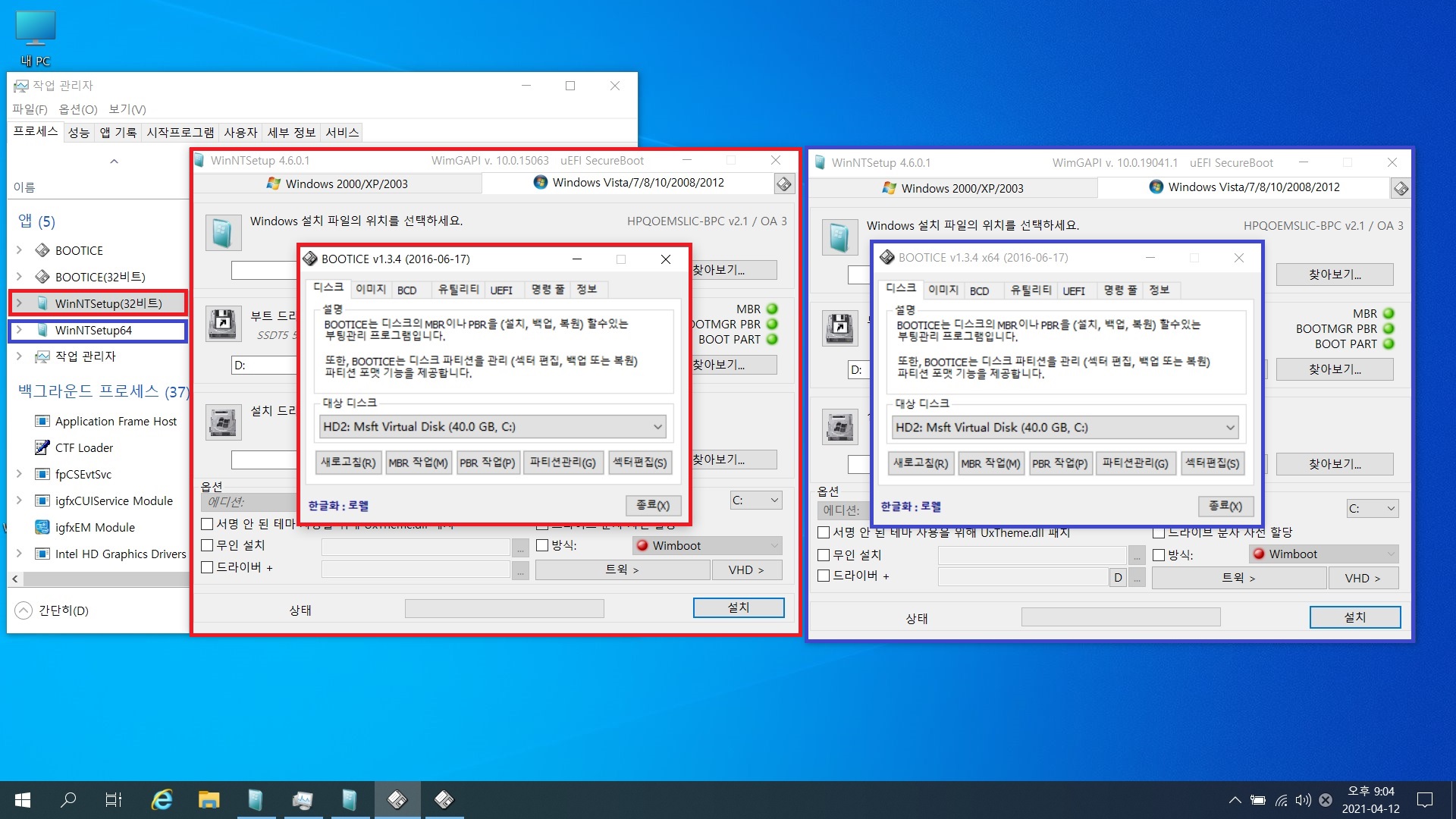1456x819 pixels.
Task: Click the BOOTMGR PBR green light in right WinNTSetup
Action: pyautogui.click(x=1389, y=328)
